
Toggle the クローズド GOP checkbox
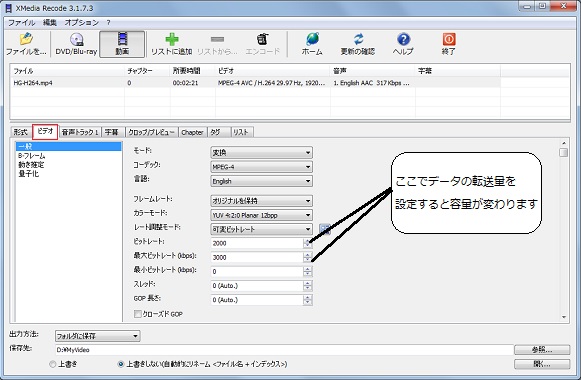137,314
